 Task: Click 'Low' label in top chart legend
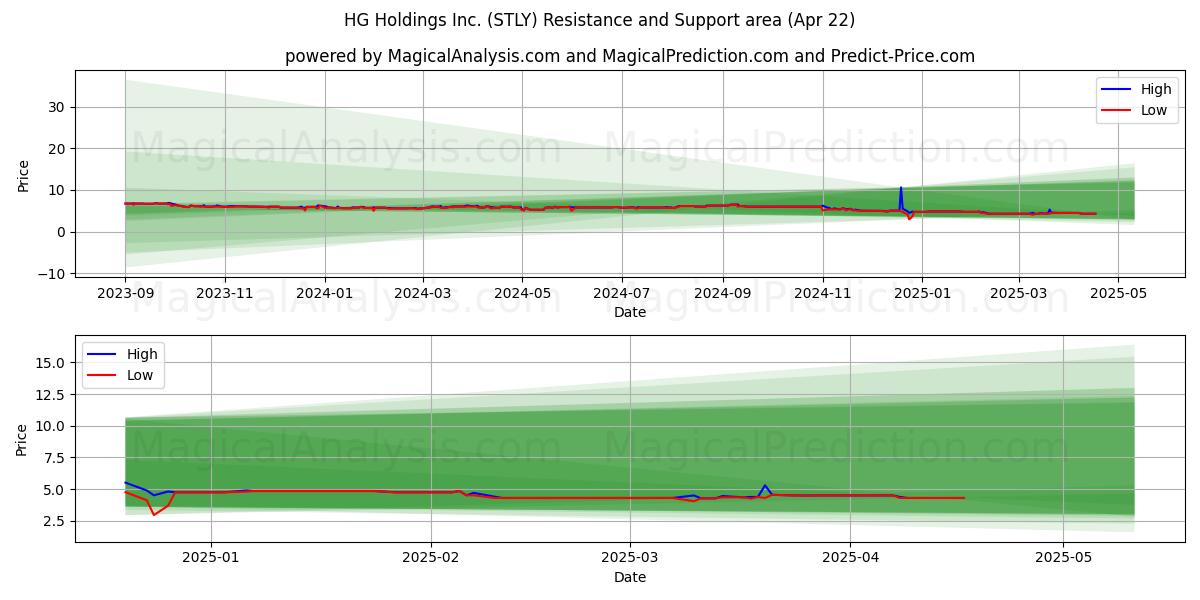(1155, 110)
